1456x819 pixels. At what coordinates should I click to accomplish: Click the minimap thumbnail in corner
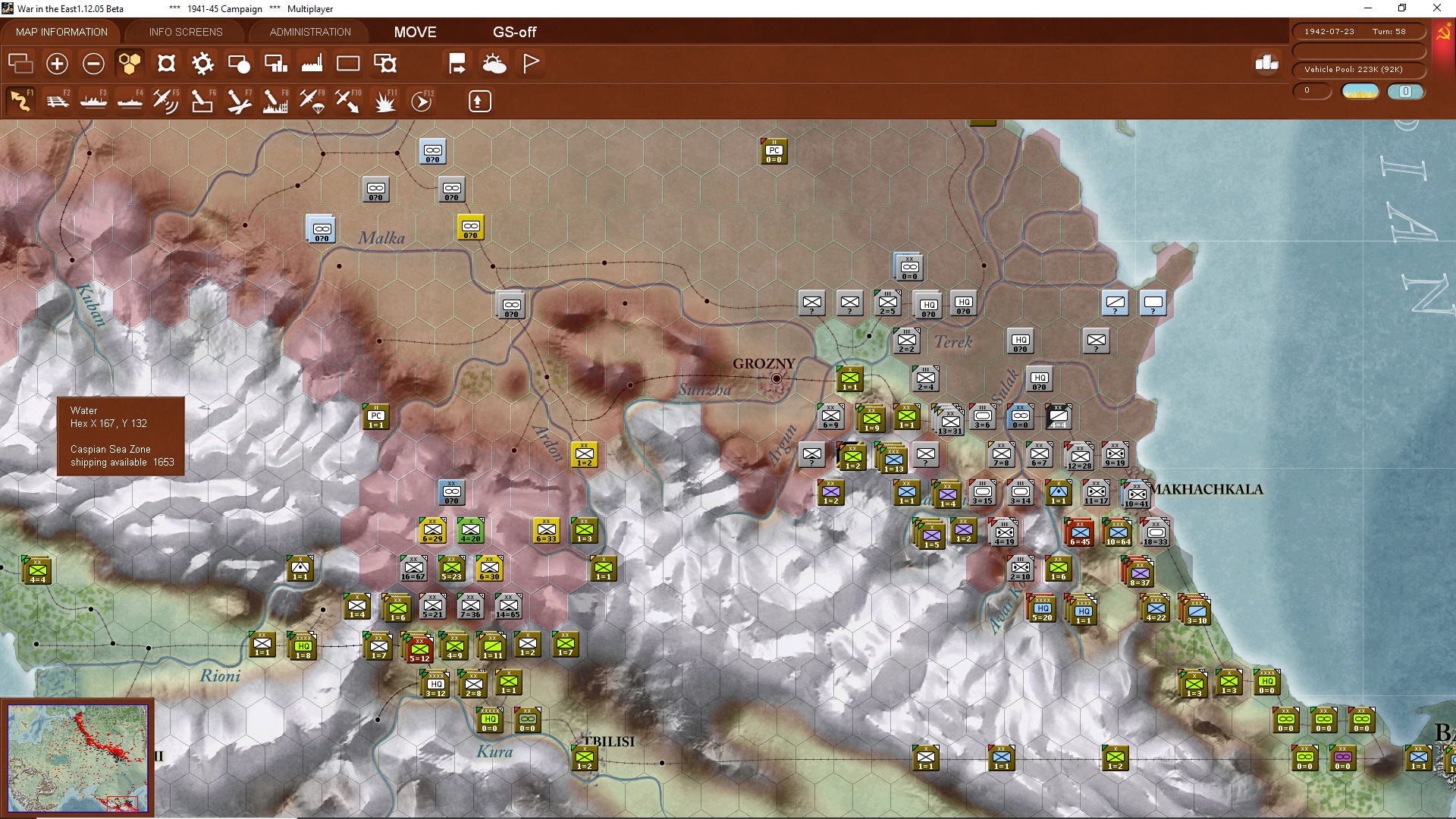pos(77,758)
